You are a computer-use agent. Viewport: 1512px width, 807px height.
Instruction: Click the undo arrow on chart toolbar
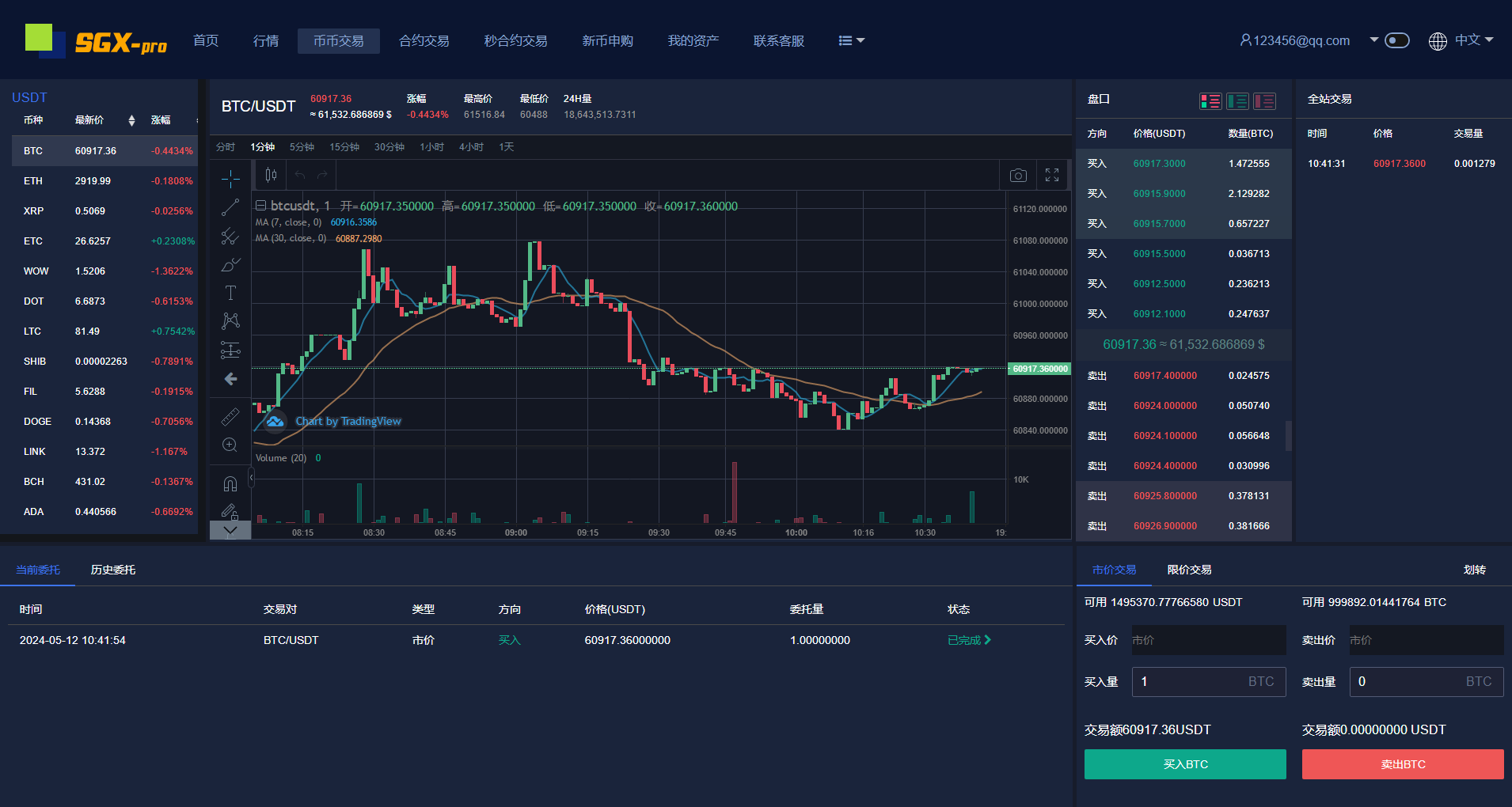[300, 175]
